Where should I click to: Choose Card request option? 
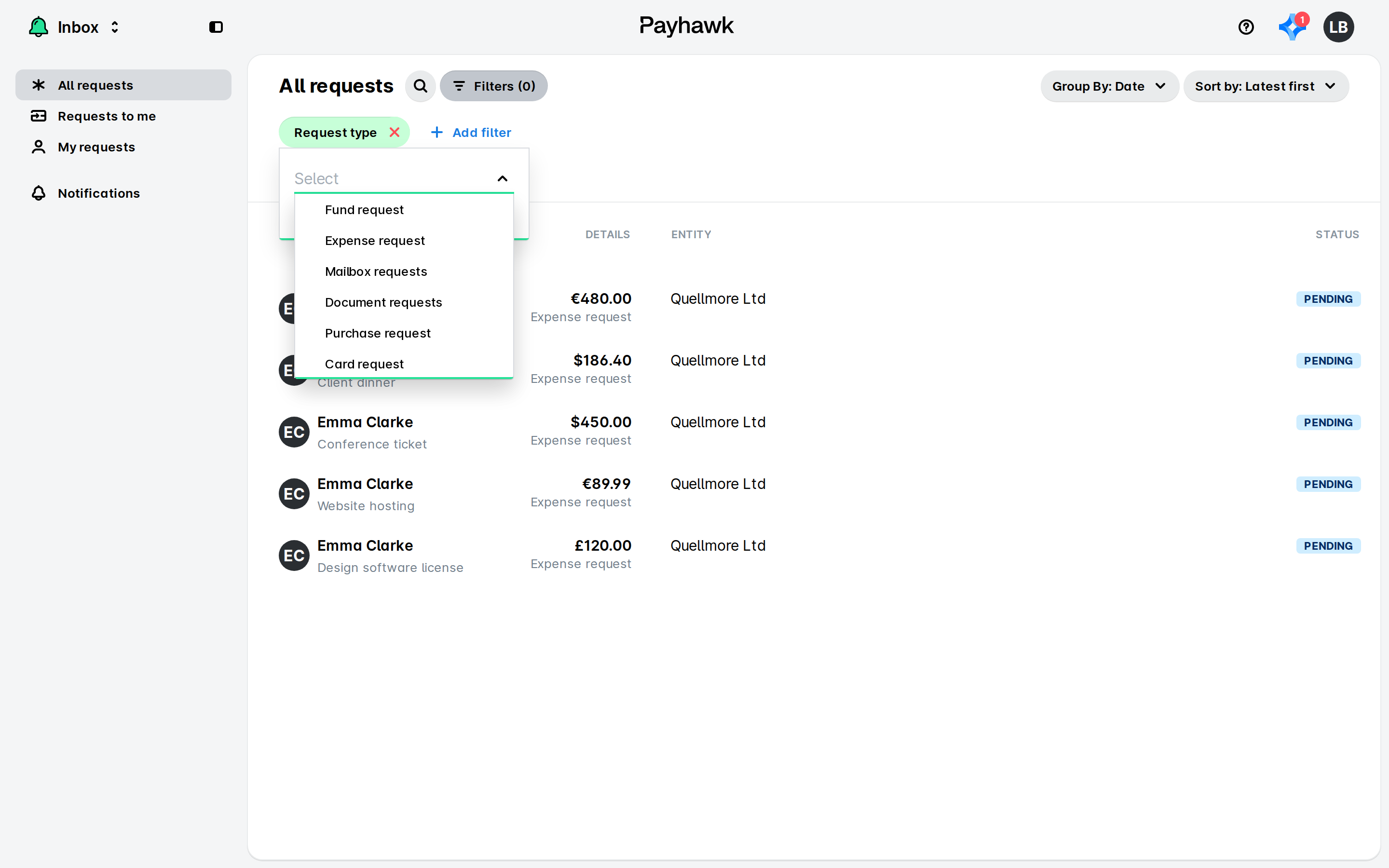404,364
